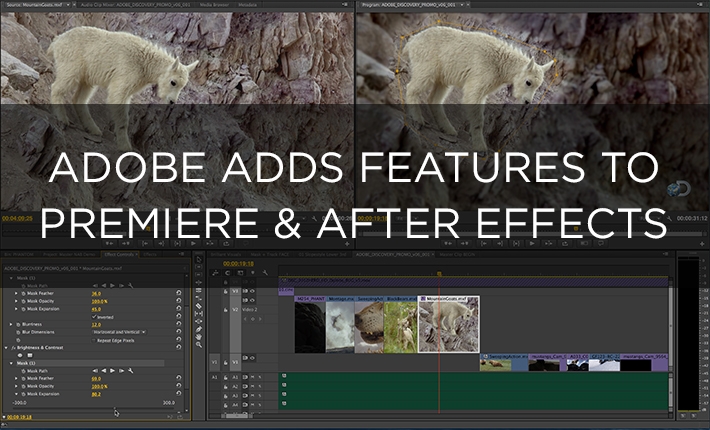Image resolution: width=710 pixels, height=430 pixels.
Task: Collapse Brightness & Contrast effect
Action: (x=6, y=348)
